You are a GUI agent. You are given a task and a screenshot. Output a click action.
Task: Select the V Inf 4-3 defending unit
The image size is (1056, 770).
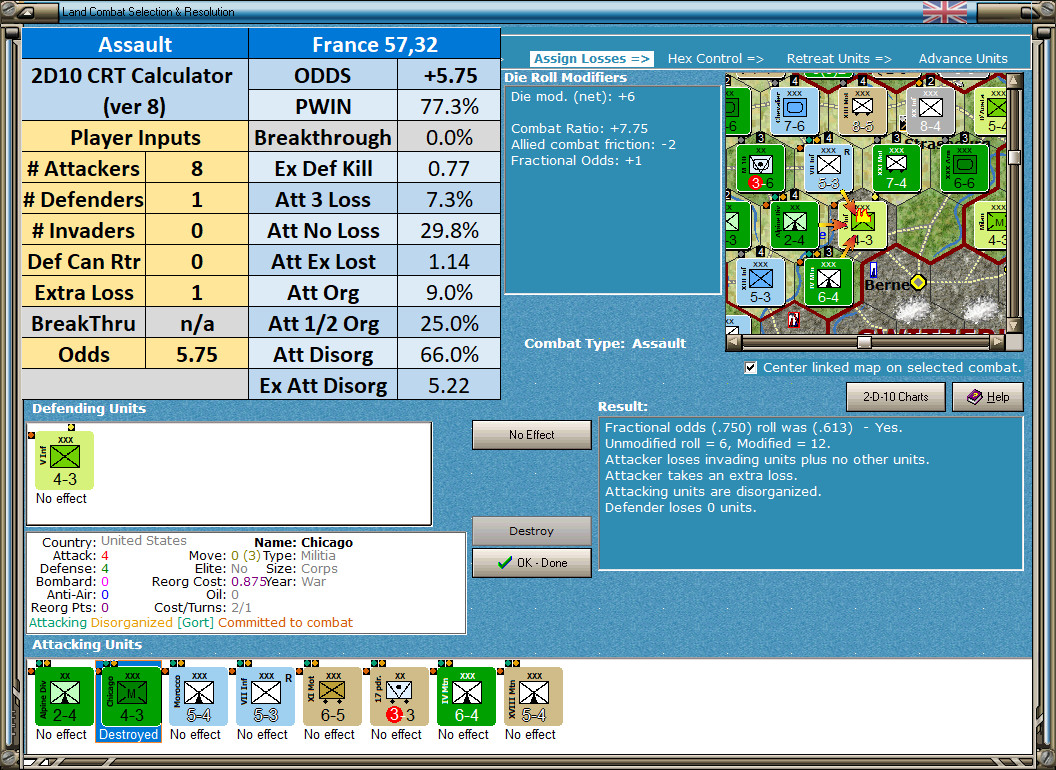click(65, 461)
